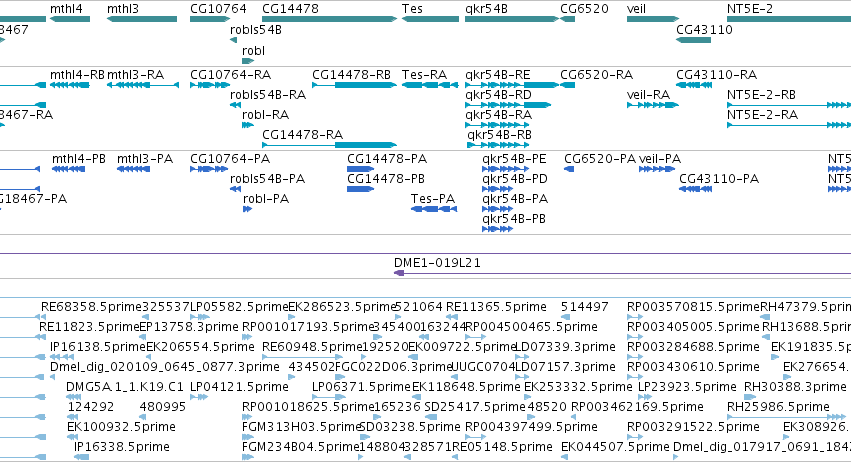Viewport: 851px width, 462px height.
Task: Open the CG6520-RA transcript label
Action: point(596,75)
